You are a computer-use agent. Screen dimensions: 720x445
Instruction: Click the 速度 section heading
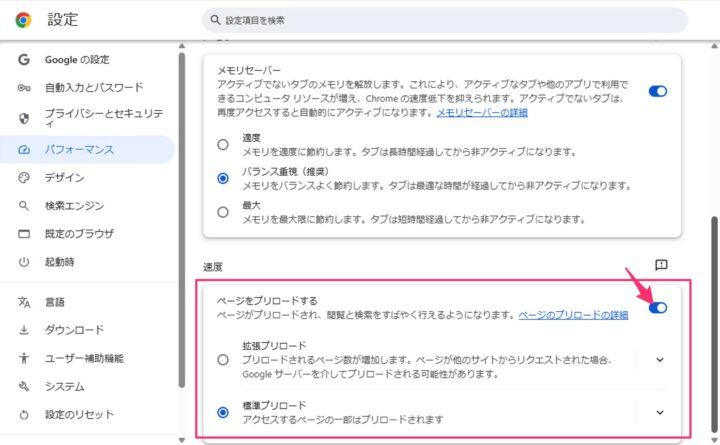[213, 267]
